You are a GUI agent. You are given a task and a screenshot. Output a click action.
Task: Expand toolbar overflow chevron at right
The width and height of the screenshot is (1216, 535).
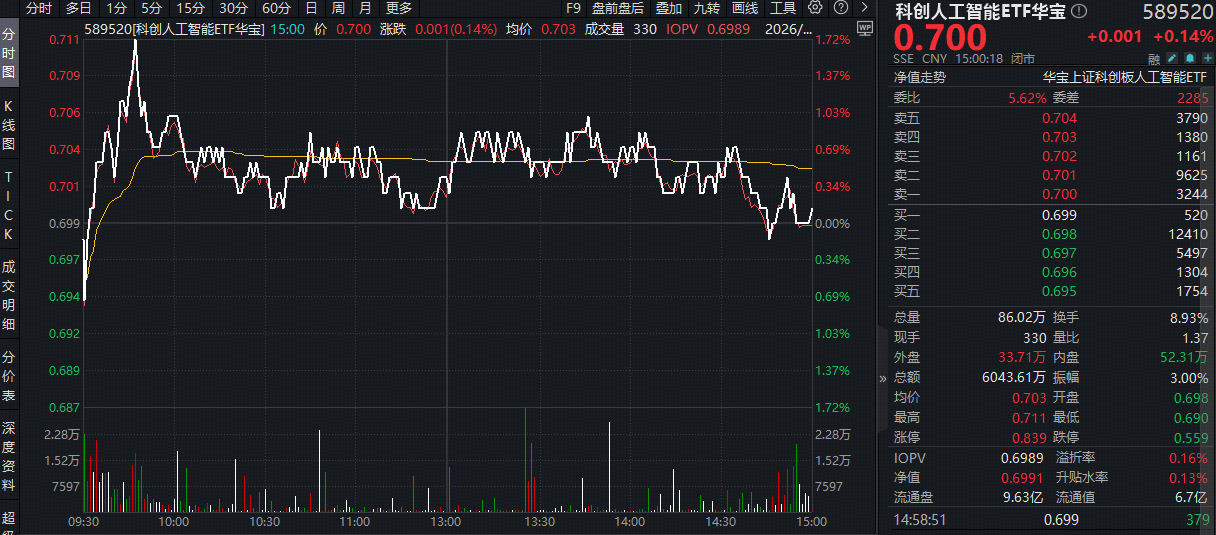[863, 8]
